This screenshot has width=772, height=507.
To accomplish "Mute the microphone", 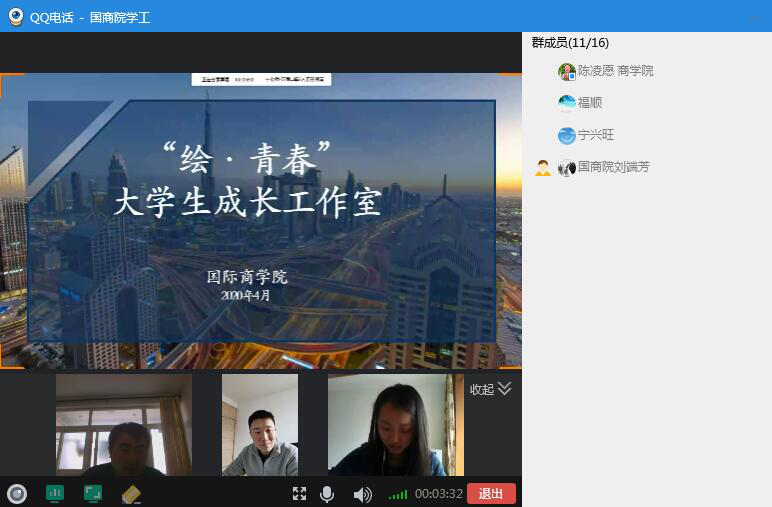I will (327, 493).
